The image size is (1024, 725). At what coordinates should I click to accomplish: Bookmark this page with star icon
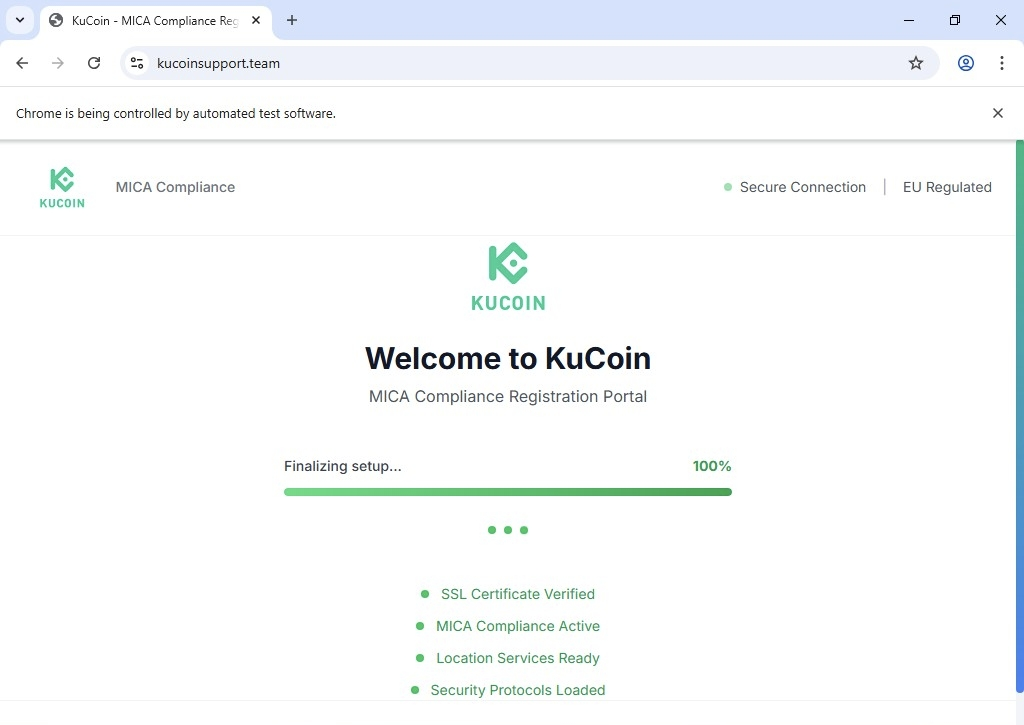pyautogui.click(x=915, y=63)
